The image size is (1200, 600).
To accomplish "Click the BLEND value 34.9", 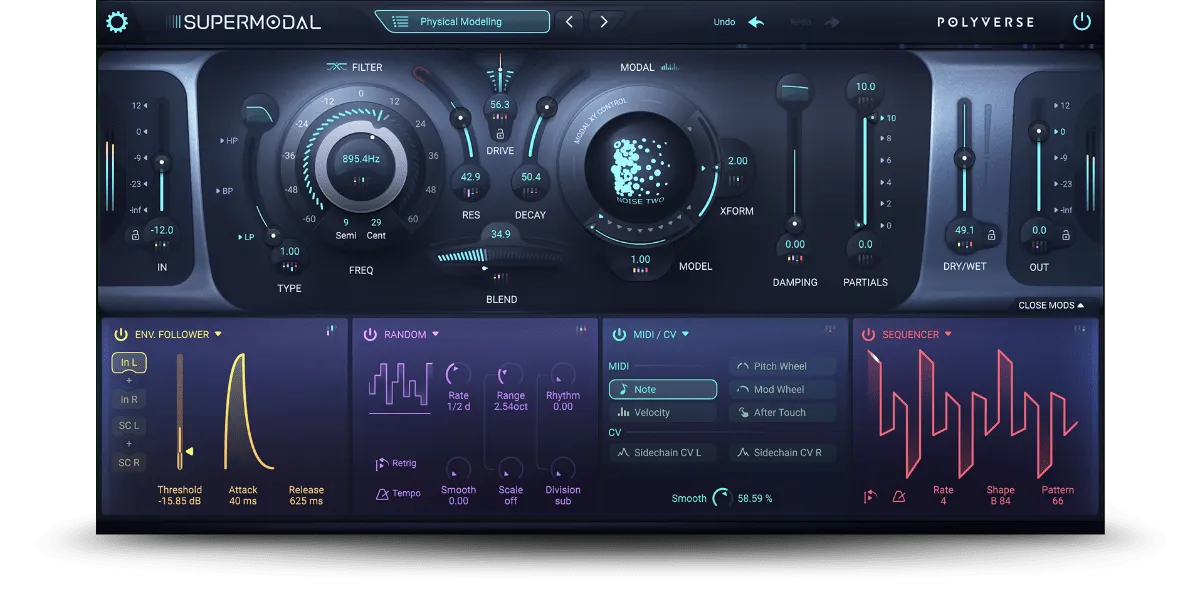I will click(x=501, y=234).
